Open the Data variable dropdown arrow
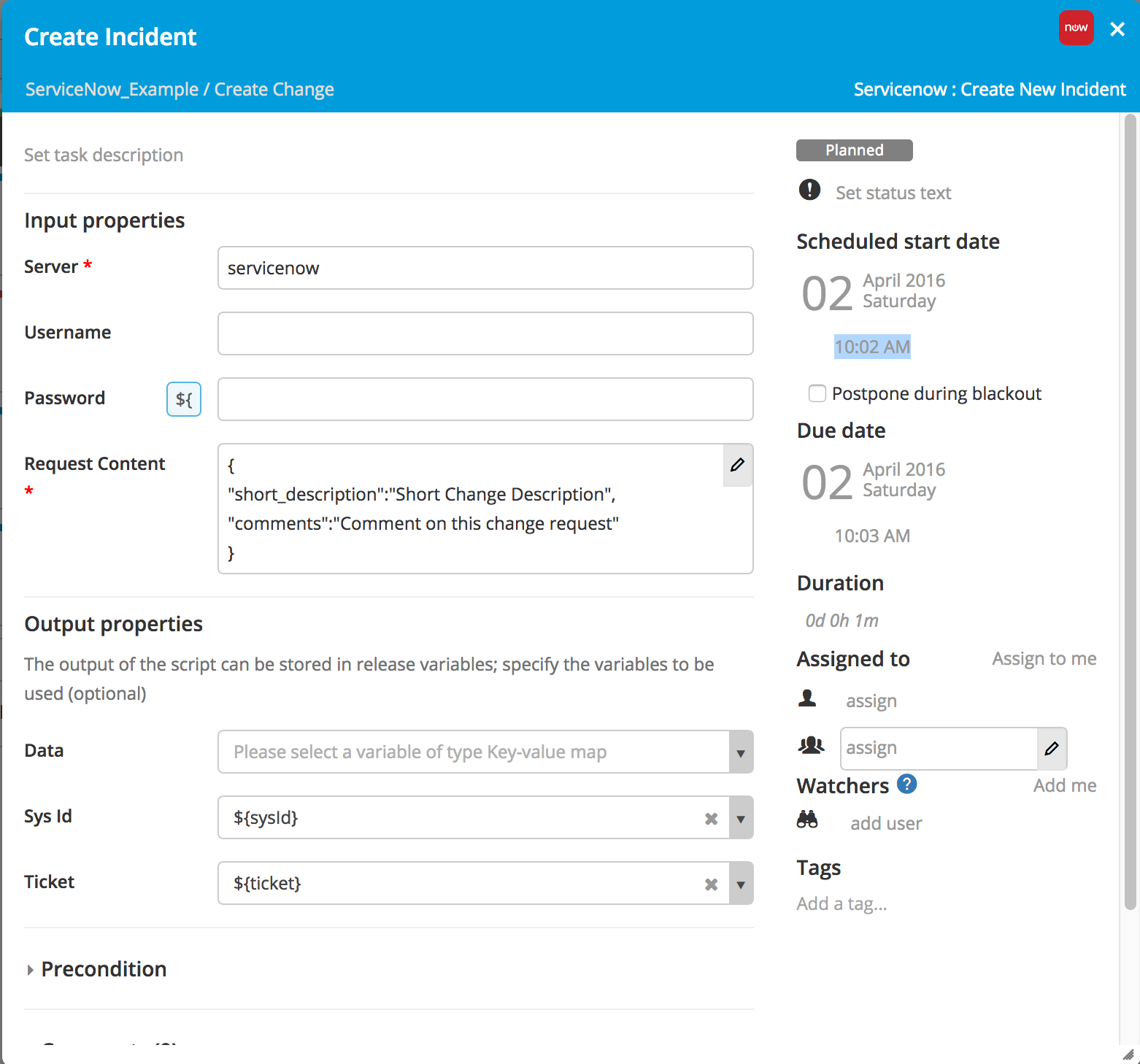 click(741, 752)
